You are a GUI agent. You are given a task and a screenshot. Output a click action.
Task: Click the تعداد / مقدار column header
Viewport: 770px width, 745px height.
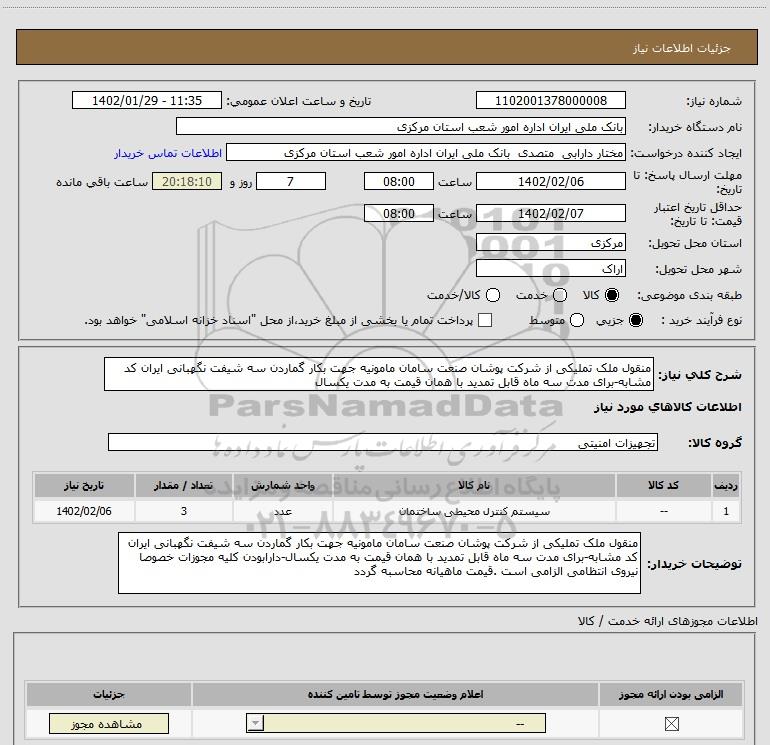tap(183, 485)
